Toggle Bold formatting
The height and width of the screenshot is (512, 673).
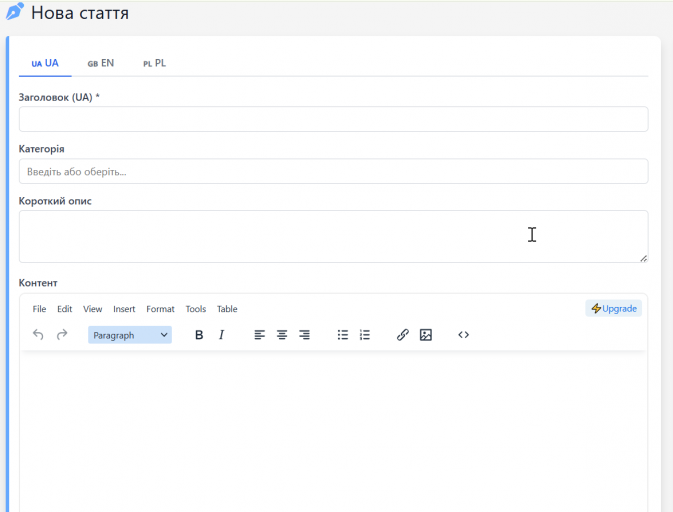199,335
